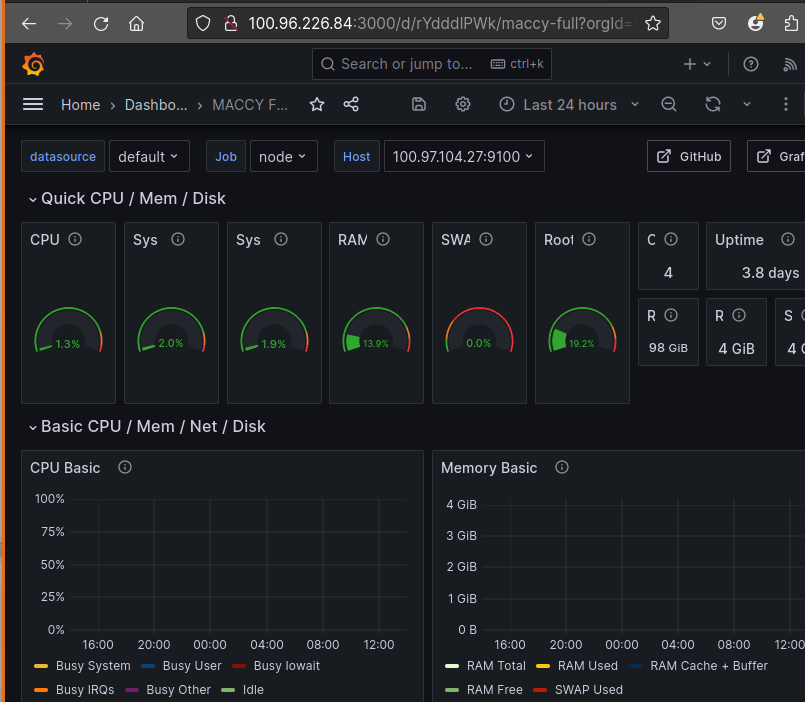Open the Grafana hamburger menu
Screen dimensions: 805x702
click(x=33, y=105)
